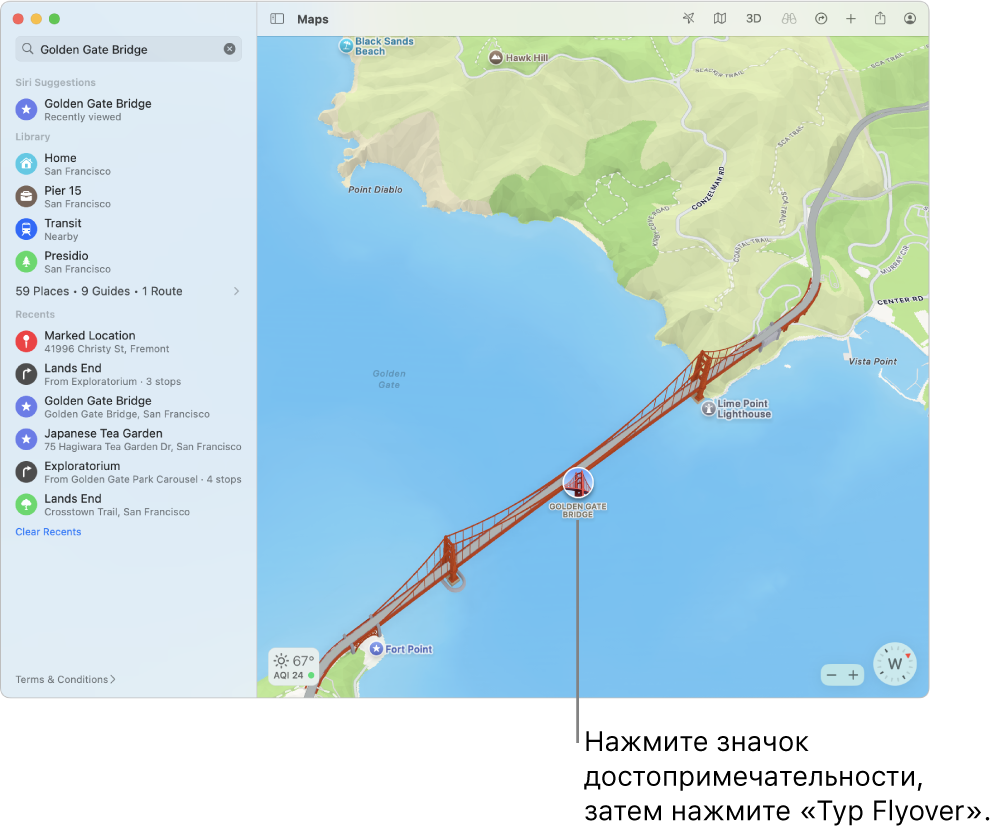Select Golden Gate Bridge in Recents
Viewport: 1008px width, 835px height.
click(x=129, y=407)
